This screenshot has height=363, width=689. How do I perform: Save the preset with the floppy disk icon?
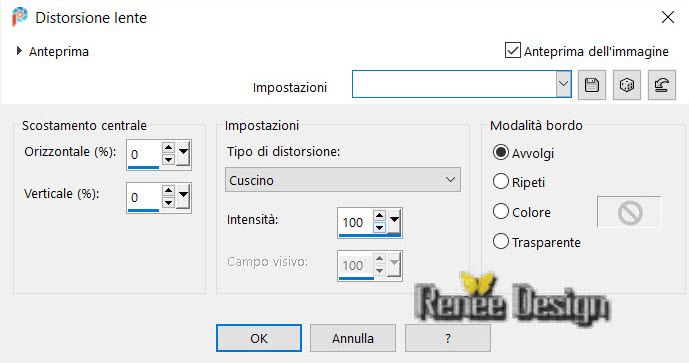591,85
